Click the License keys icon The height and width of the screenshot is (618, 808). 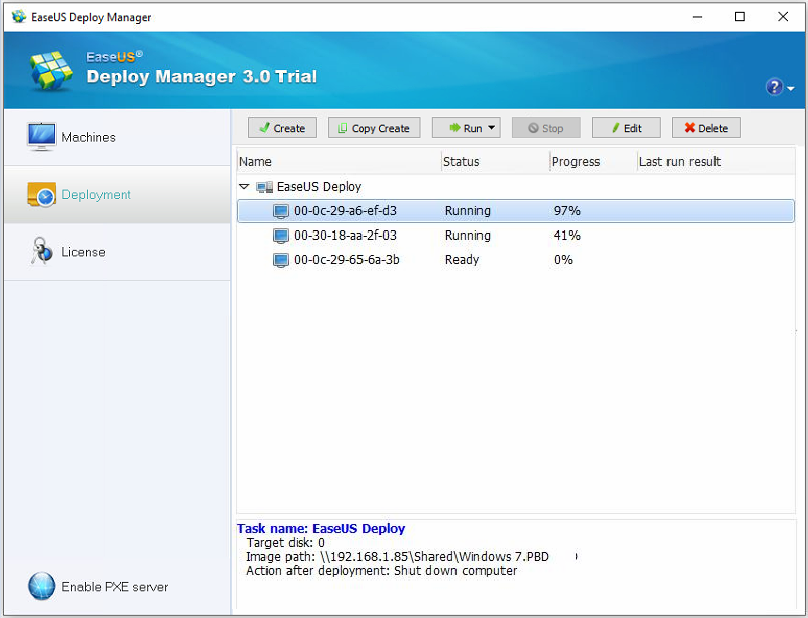(41, 251)
